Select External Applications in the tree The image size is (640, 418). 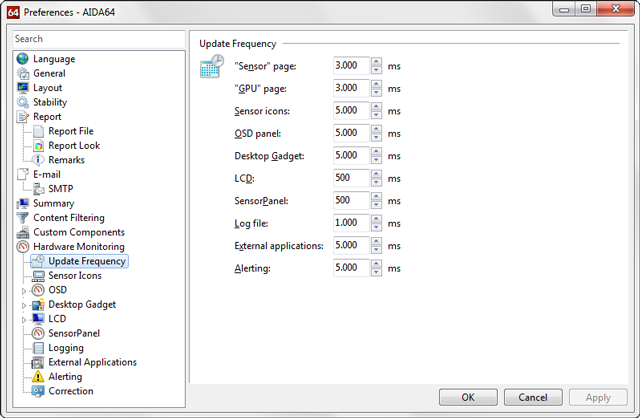pos(92,362)
